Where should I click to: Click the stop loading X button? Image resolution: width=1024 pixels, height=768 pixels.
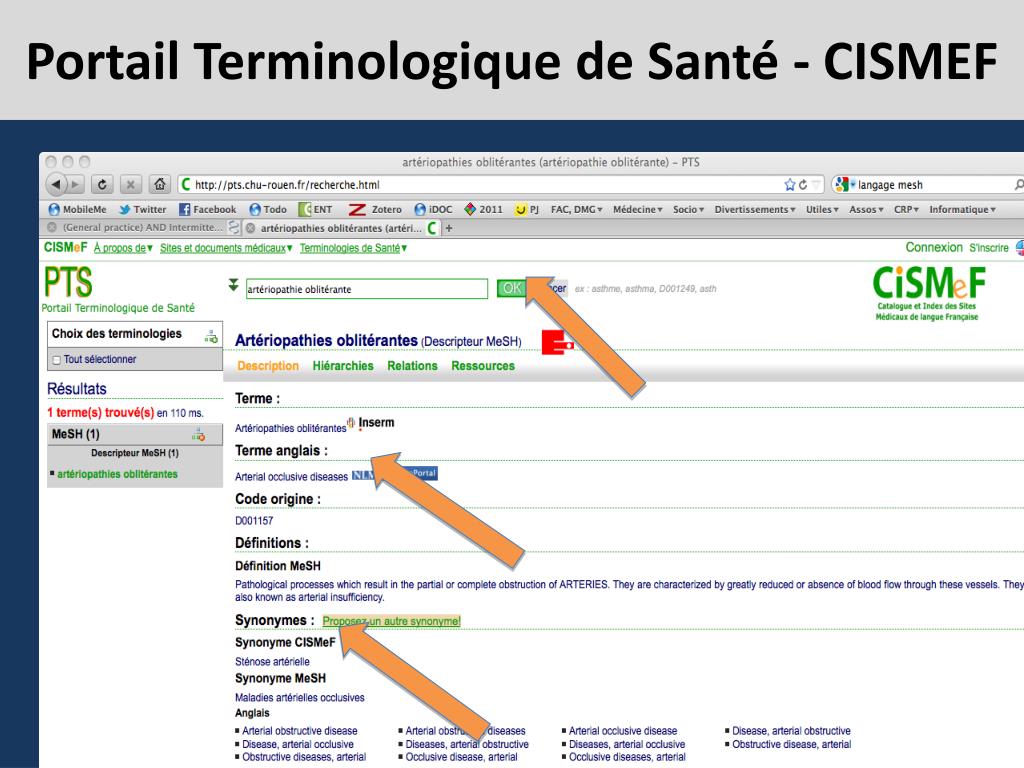click(131, 185)
